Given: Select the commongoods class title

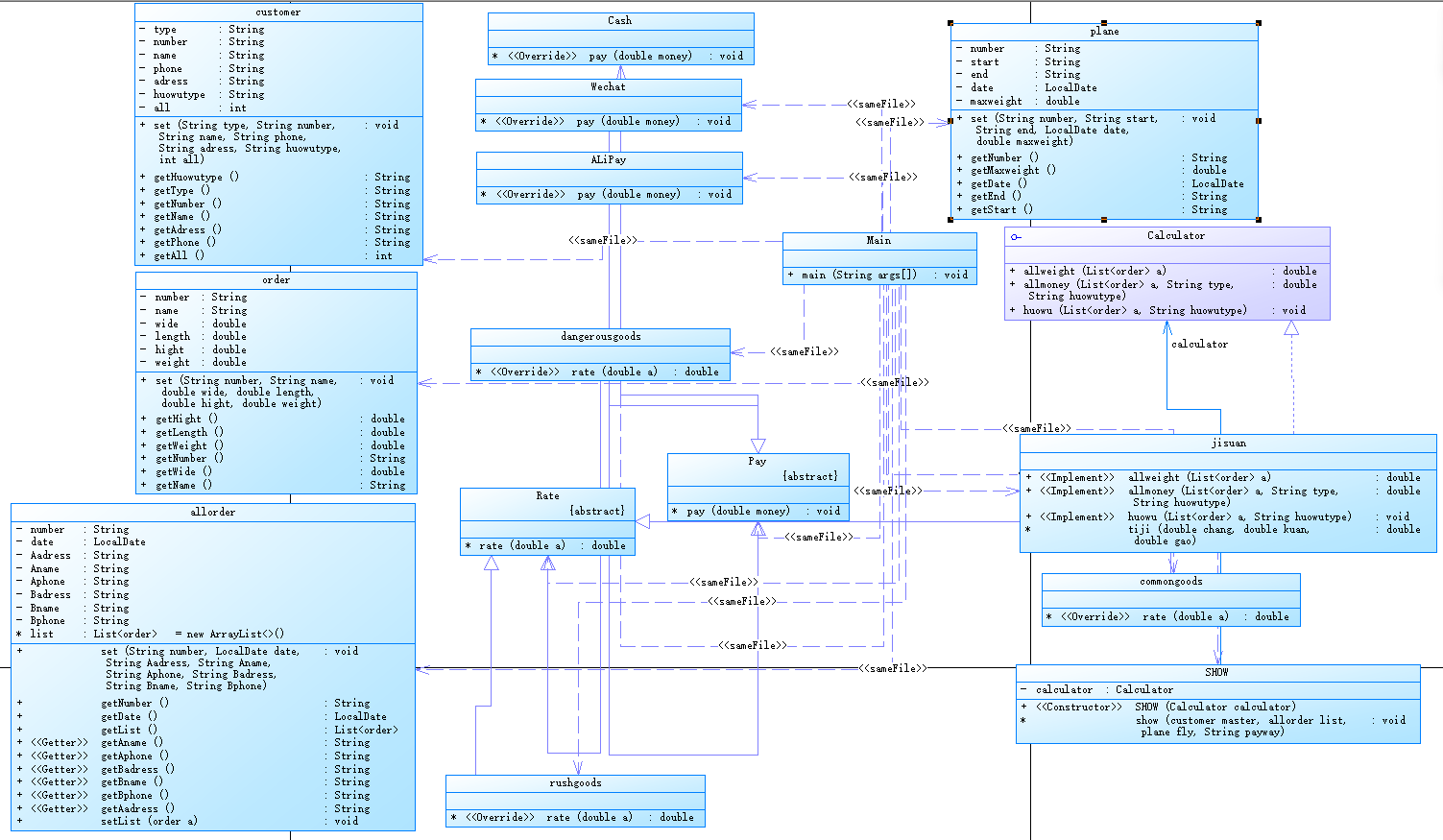Looking at the screenshot, I should pyautogui.click(x=1171, y=581).
